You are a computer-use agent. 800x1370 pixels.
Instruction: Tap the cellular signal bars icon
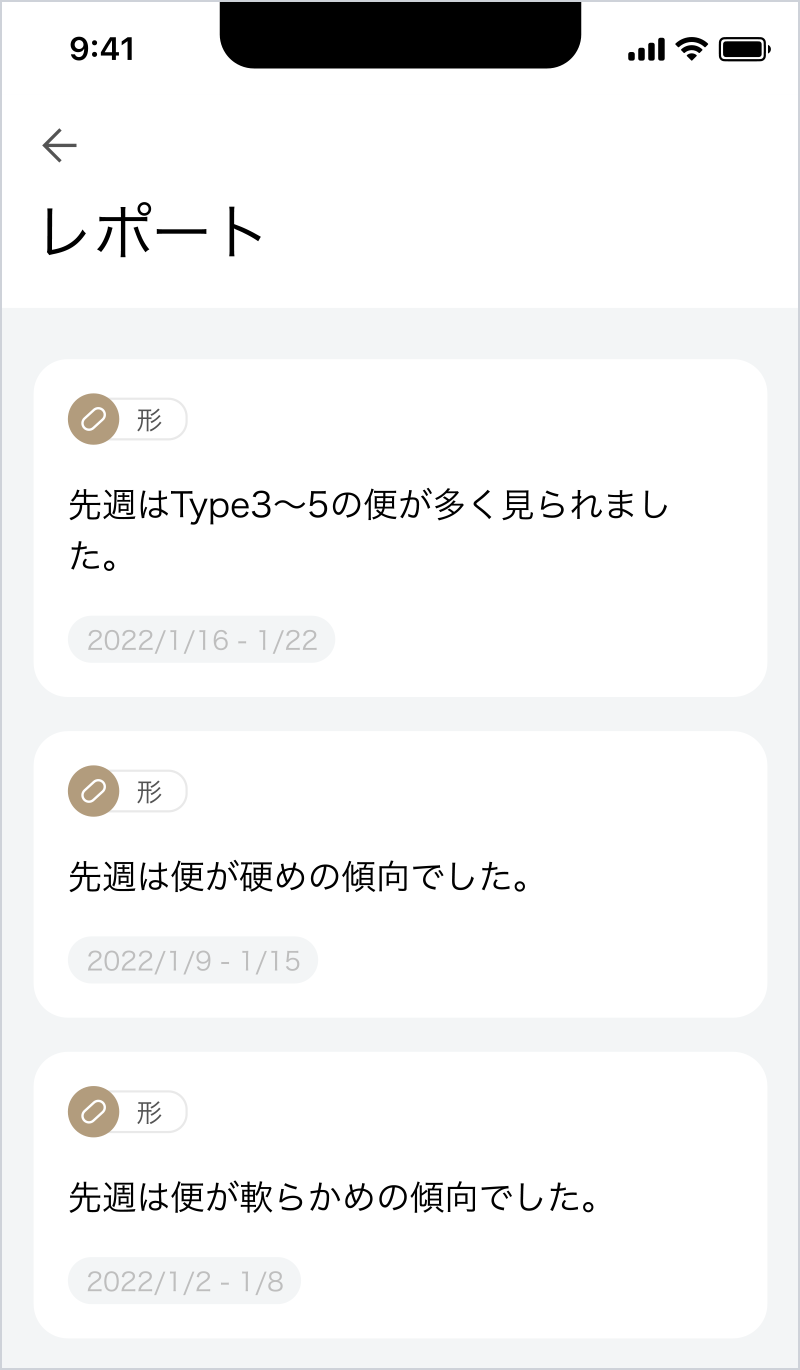pyautogui.click(x=646, y=49)
